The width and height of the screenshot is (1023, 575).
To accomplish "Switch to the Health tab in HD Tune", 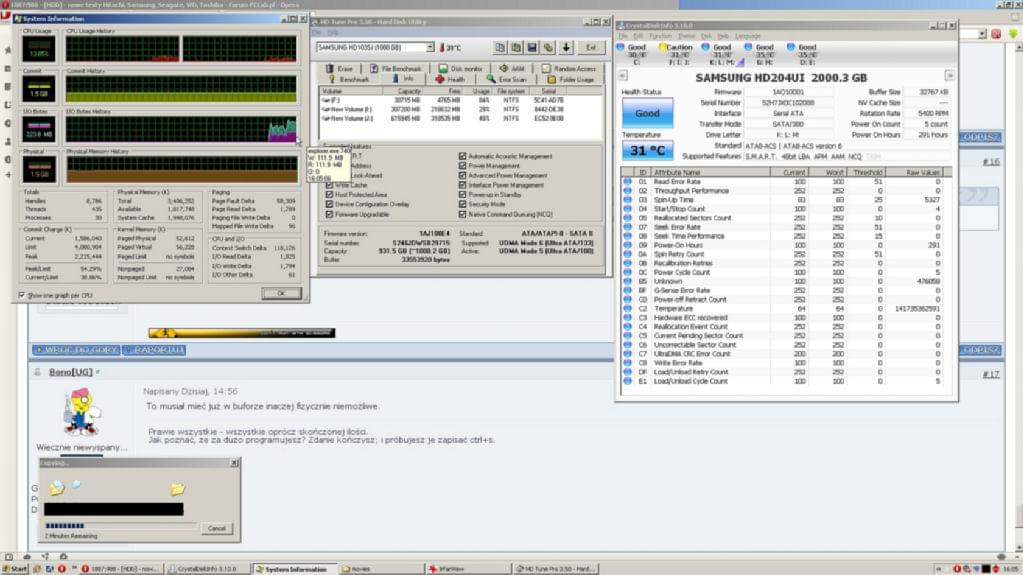I will 450,79.
